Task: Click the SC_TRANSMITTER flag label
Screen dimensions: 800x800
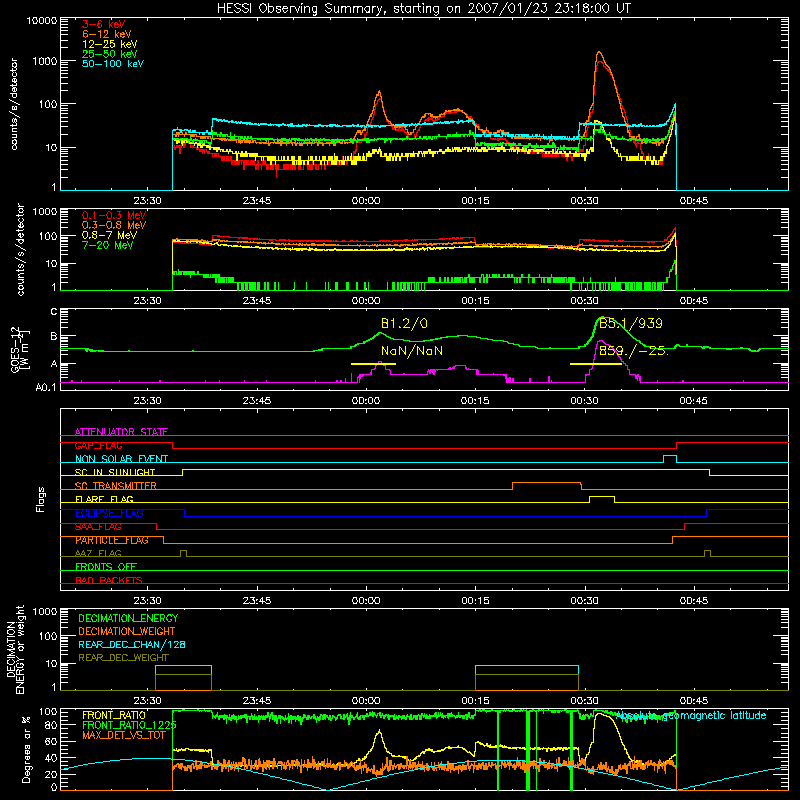Action: click(x=115, y=486)
